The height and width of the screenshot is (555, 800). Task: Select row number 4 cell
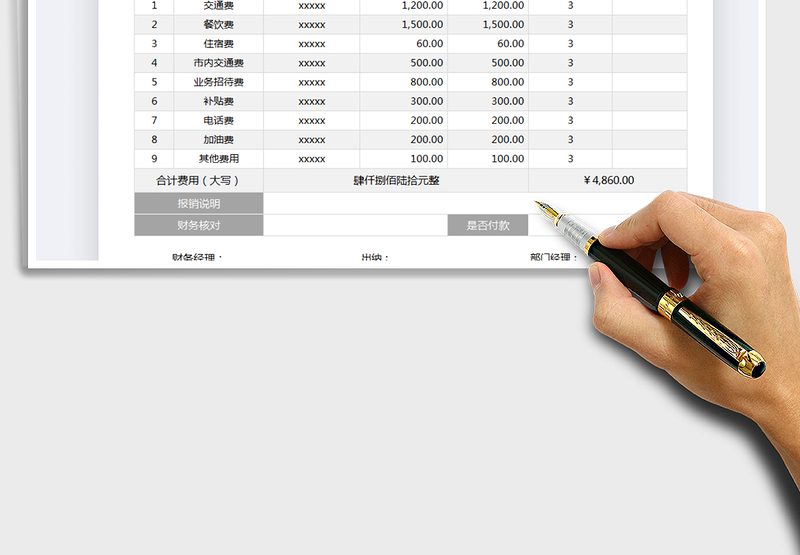coord(154,63)
